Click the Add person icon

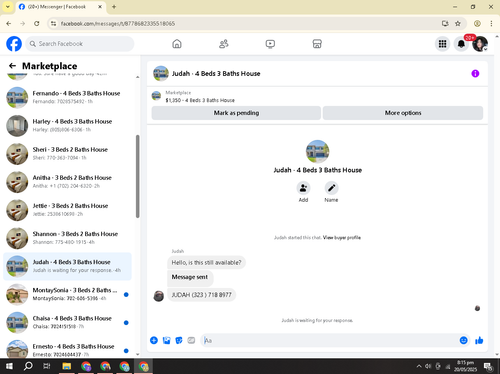tap(303, 188)
